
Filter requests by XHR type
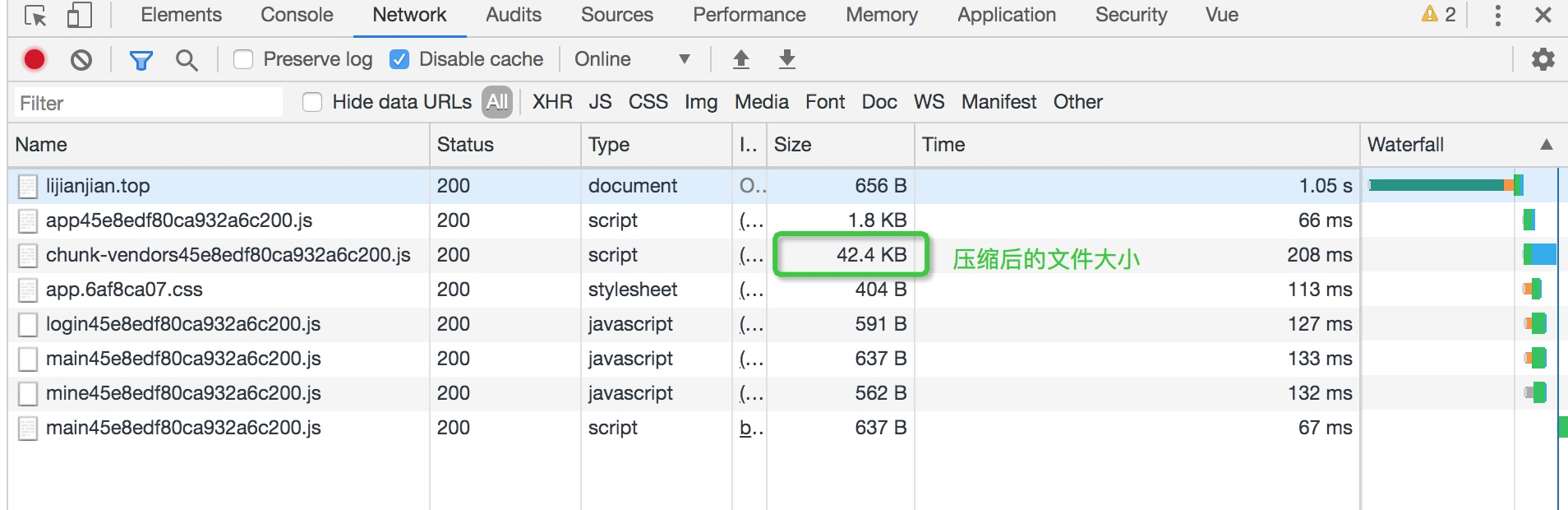pos(552,102)
